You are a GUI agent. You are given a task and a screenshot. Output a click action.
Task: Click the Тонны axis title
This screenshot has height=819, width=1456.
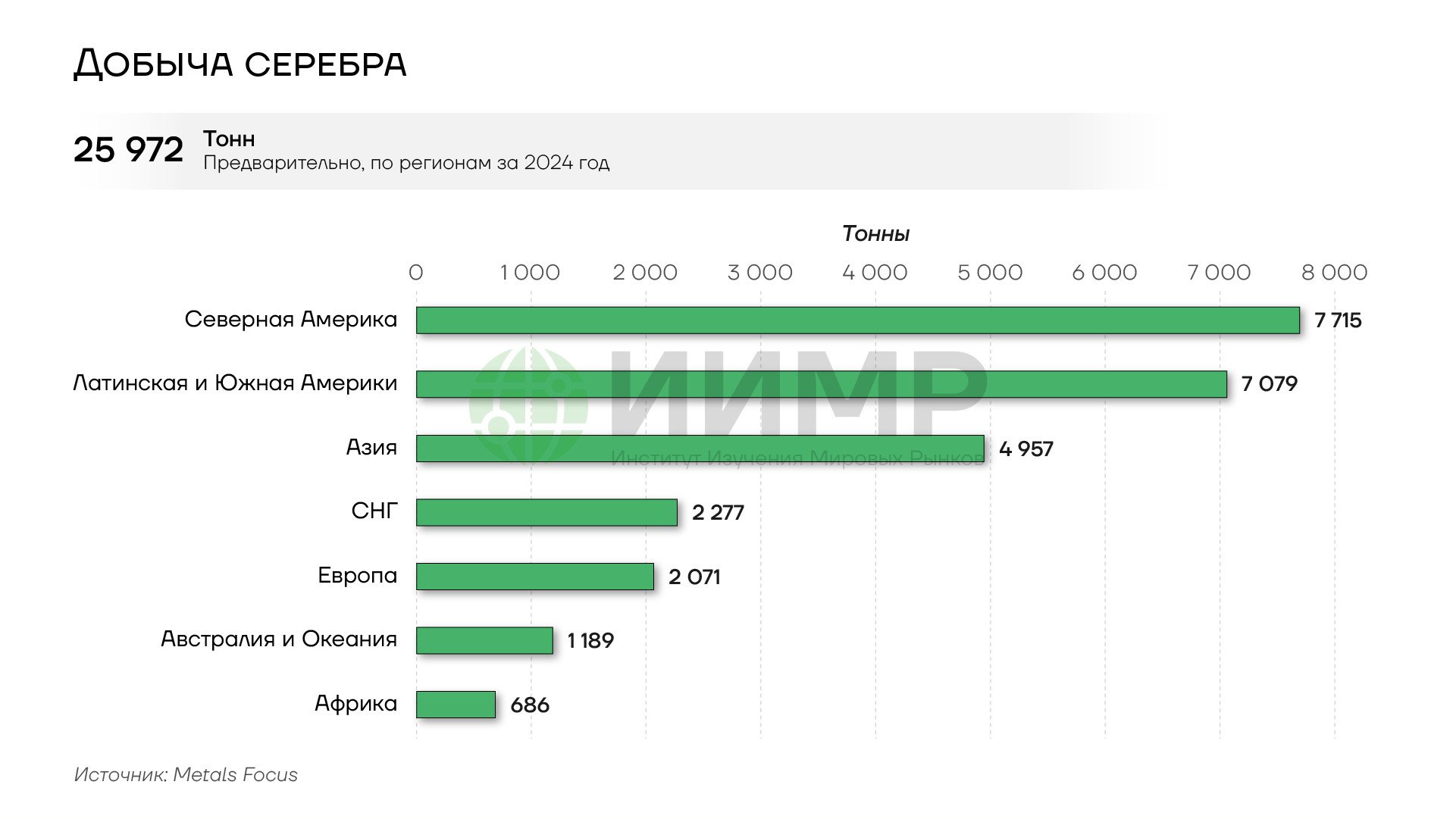point(875,234)
